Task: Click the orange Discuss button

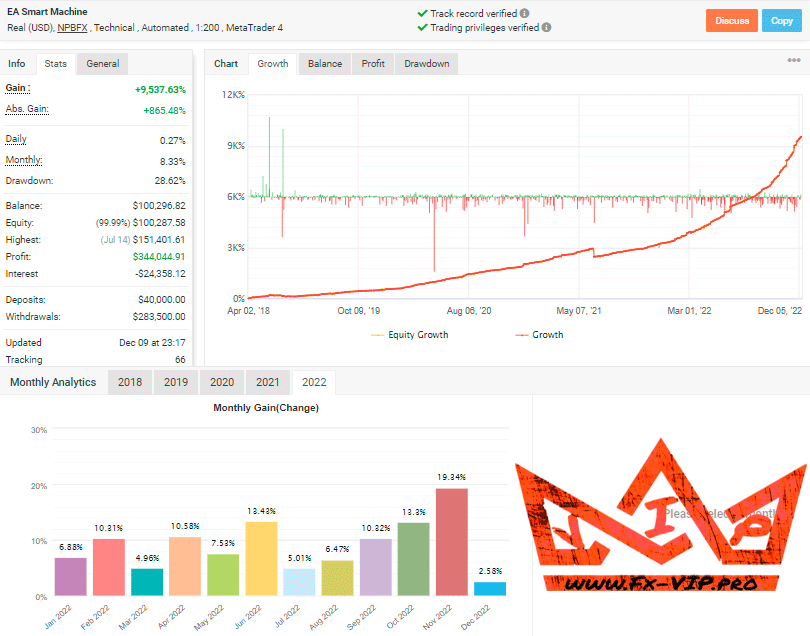Action: (x=732, y=20)
